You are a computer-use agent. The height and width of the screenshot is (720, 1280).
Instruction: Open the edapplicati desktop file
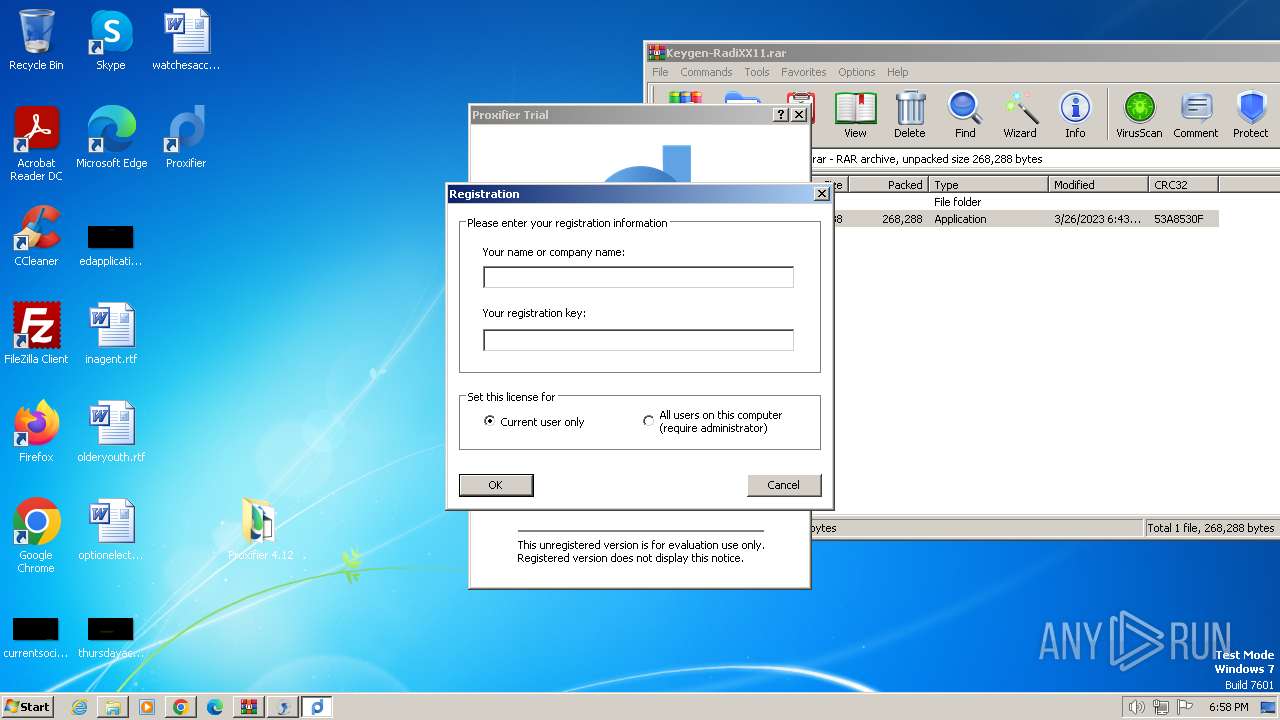111,245
